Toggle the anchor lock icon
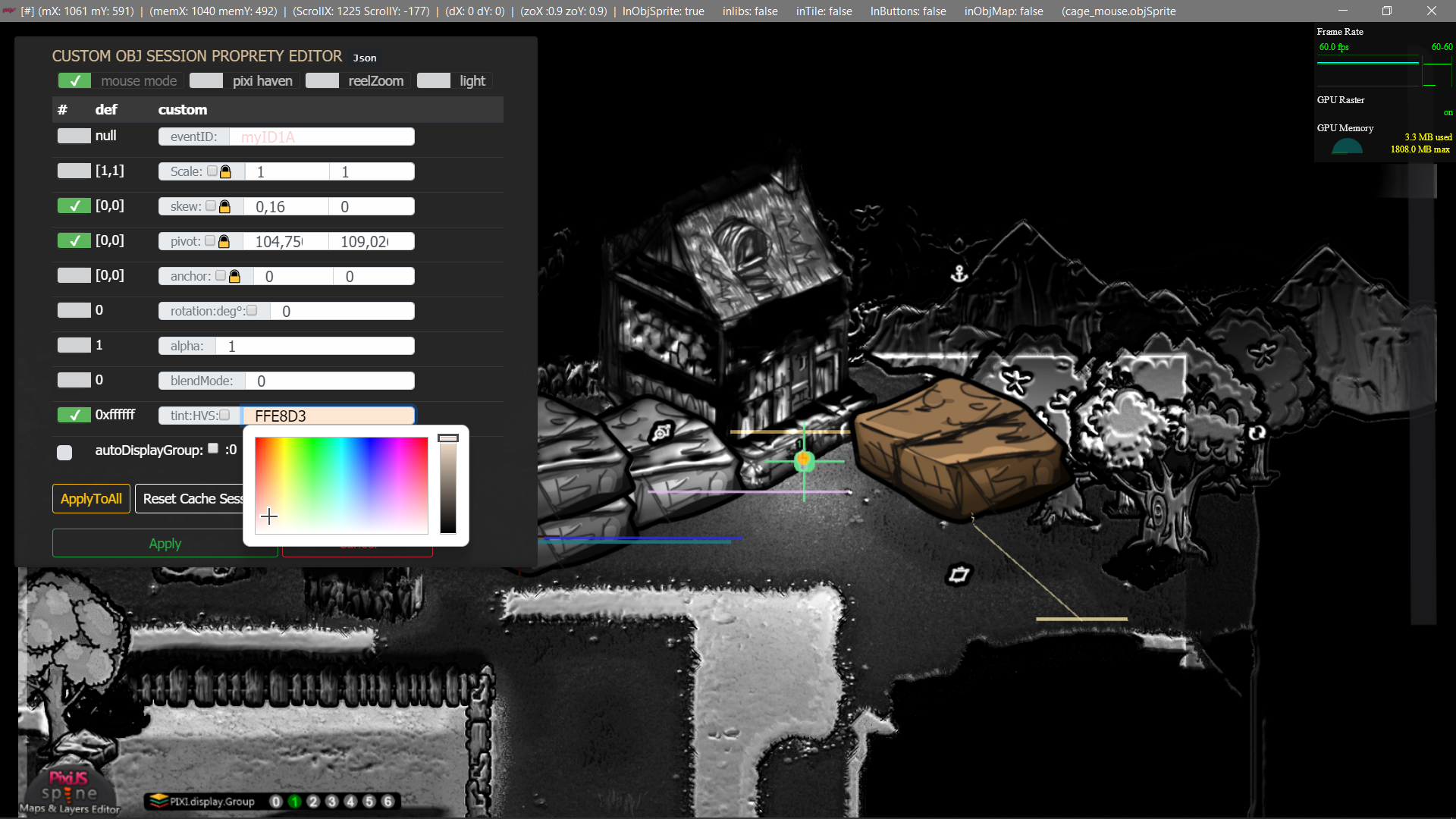Viewport: 1456px width, 819px height. point(234,277)
